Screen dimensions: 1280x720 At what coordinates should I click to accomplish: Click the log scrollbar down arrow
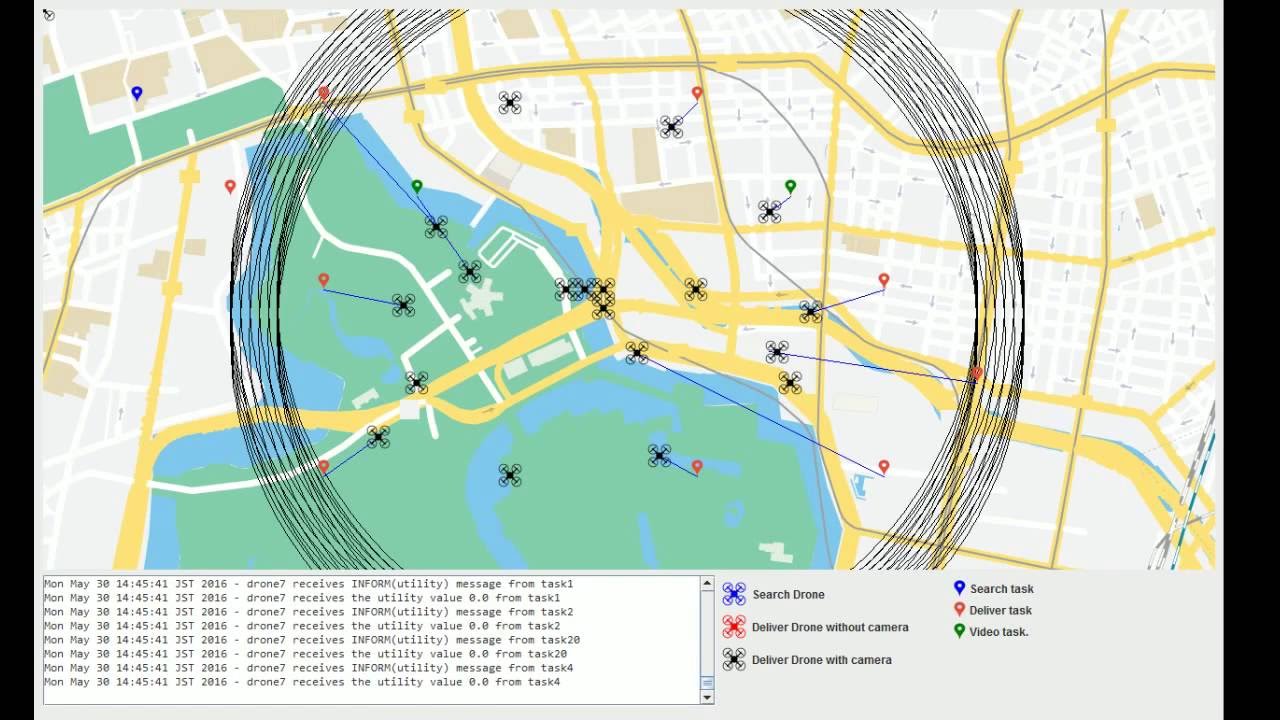click(x=707, y=697)
